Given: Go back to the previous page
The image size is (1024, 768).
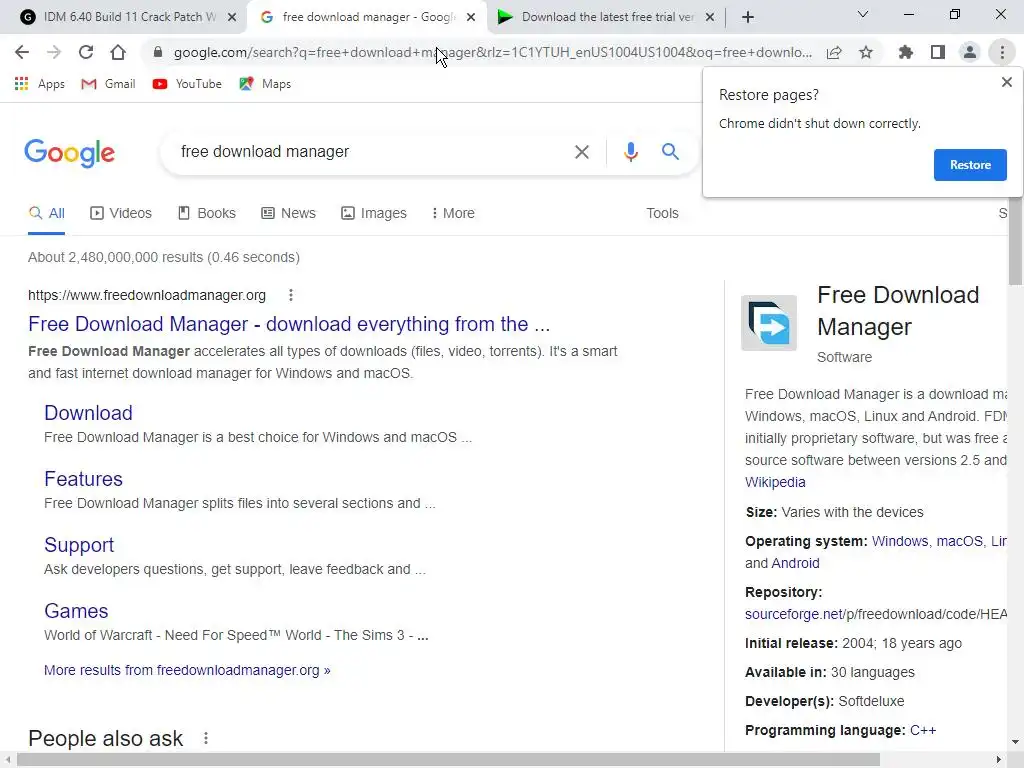Looking at the screenshot, I should [22, 52].
